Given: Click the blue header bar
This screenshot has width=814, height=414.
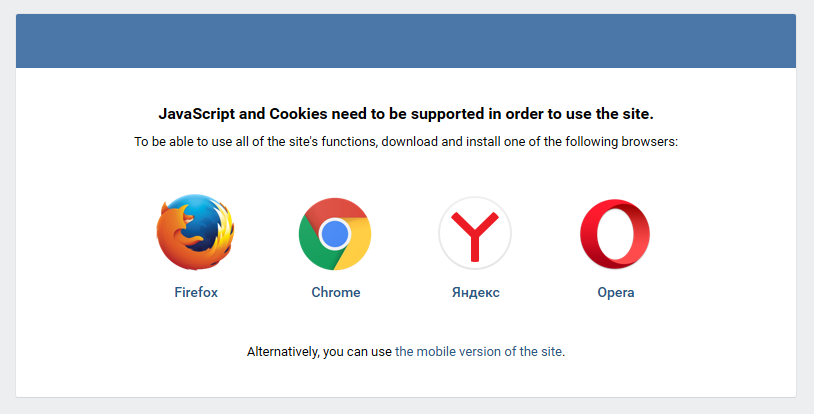Looking at the screenshot, I should [x=406, y=41].
